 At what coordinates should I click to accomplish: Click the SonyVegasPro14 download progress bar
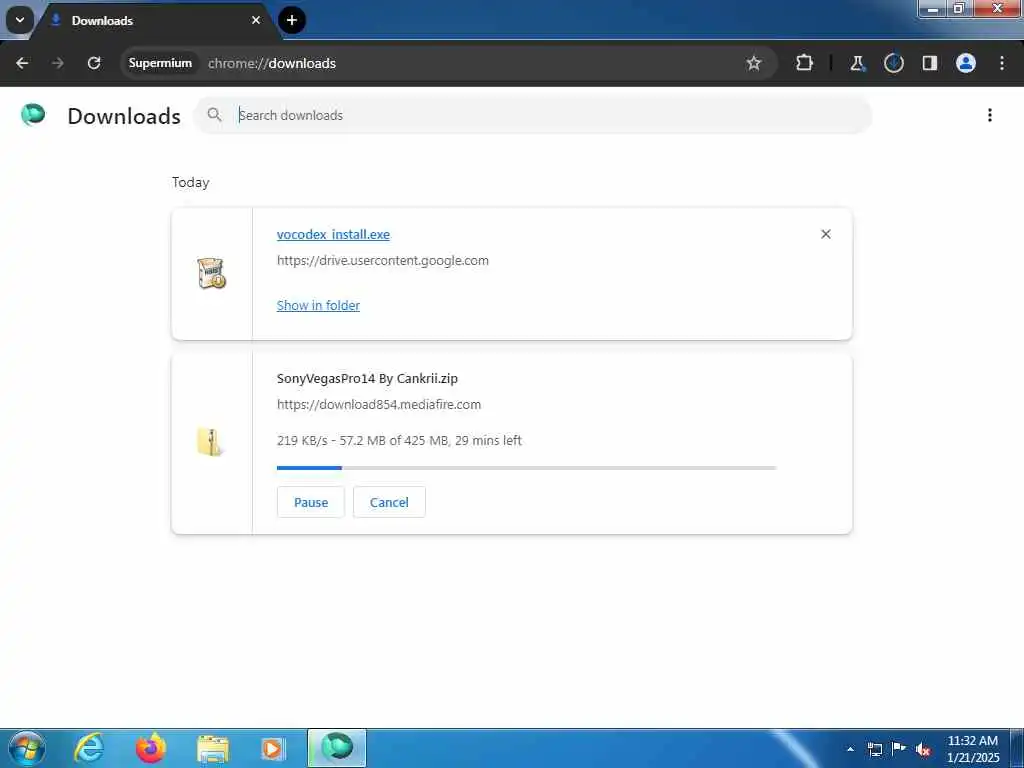click(x=526, y=468)
